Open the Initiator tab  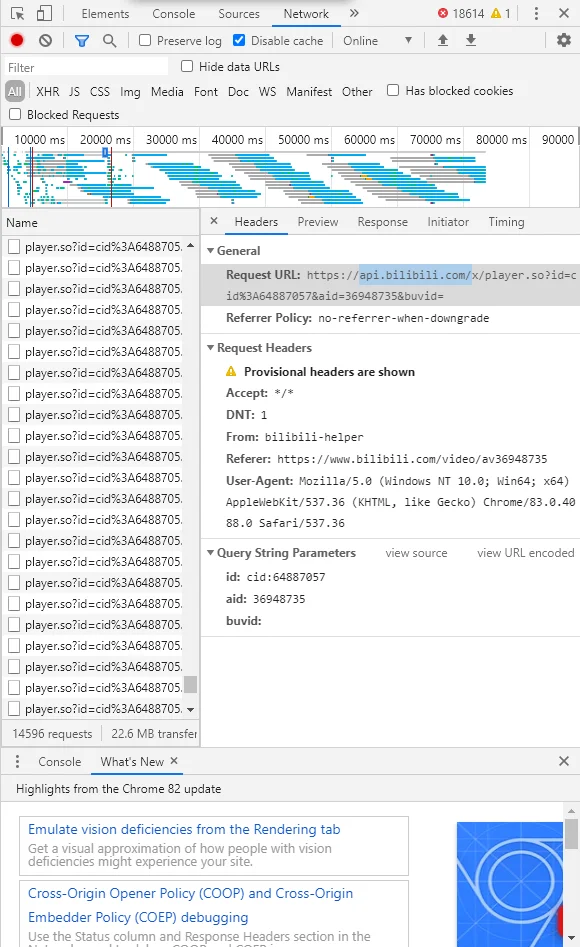pos(448,222)
